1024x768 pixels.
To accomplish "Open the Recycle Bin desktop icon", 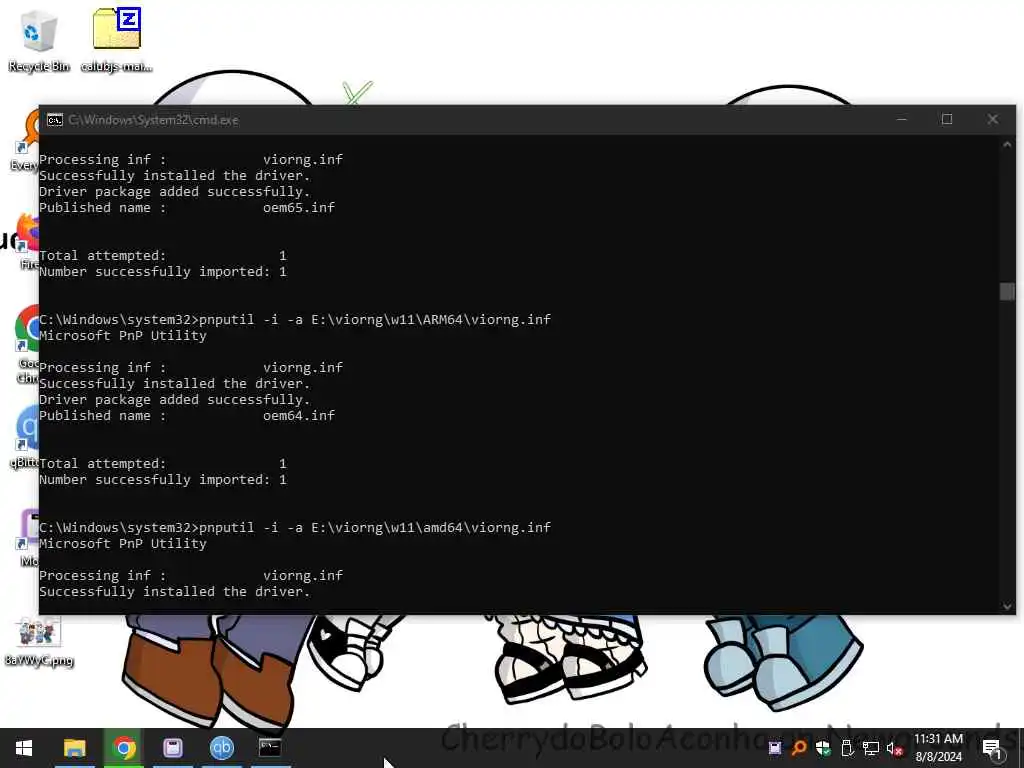I will click(39, 40).
